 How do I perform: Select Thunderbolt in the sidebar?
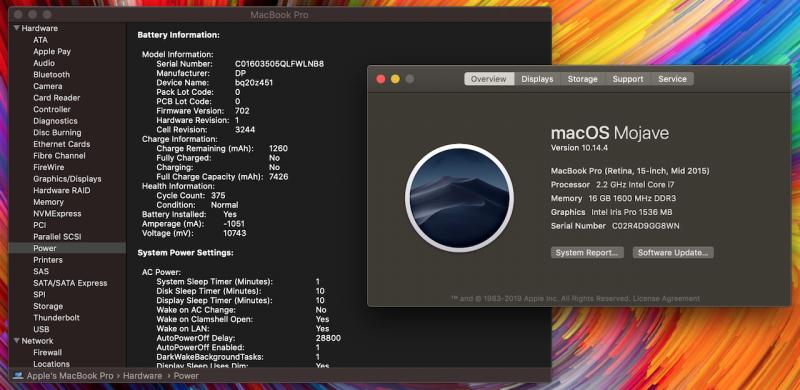click(x=57, y=318)
